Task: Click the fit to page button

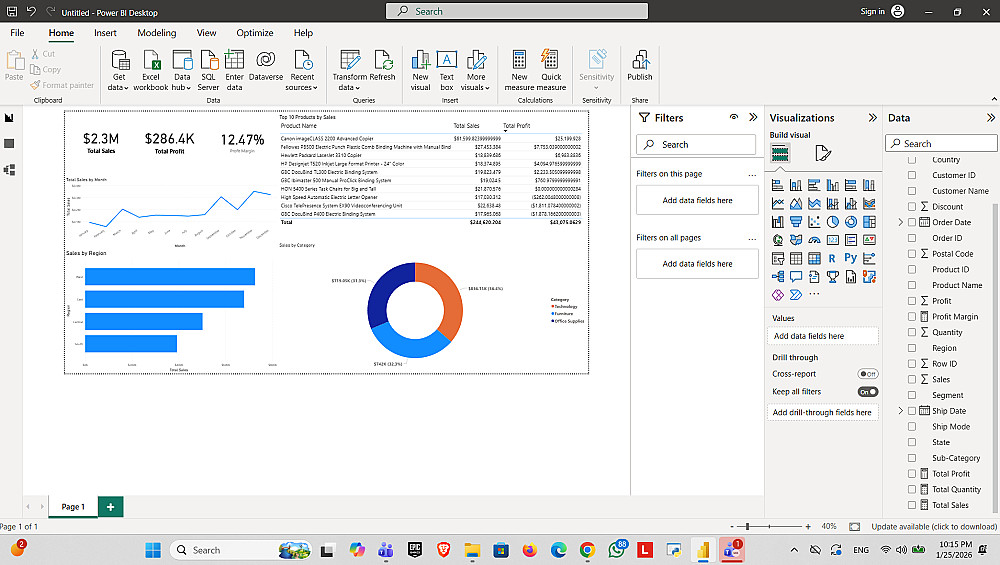Action: pos(855,527)
